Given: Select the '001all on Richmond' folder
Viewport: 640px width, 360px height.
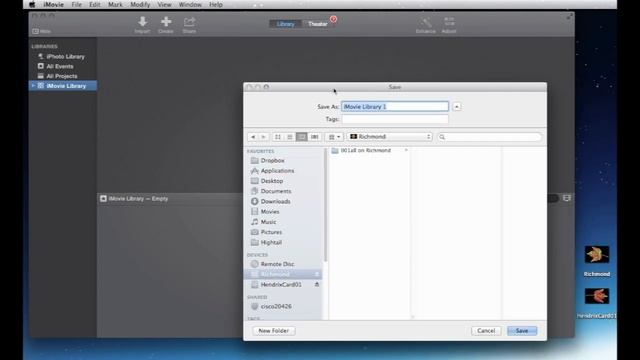Looking at the screenshot, I should 365,151.
